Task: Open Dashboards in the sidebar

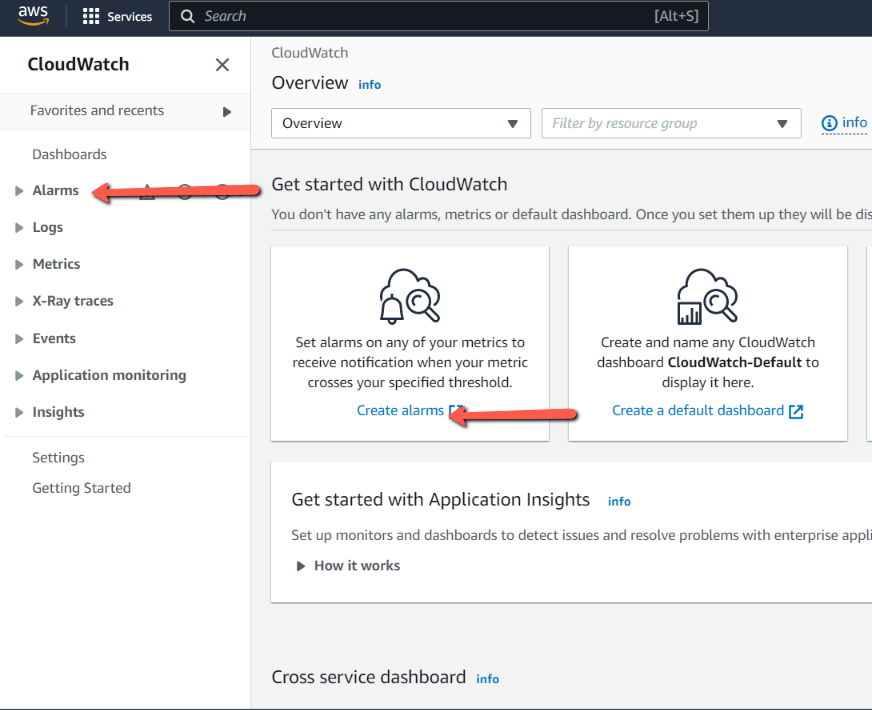Action: [70, 154]
